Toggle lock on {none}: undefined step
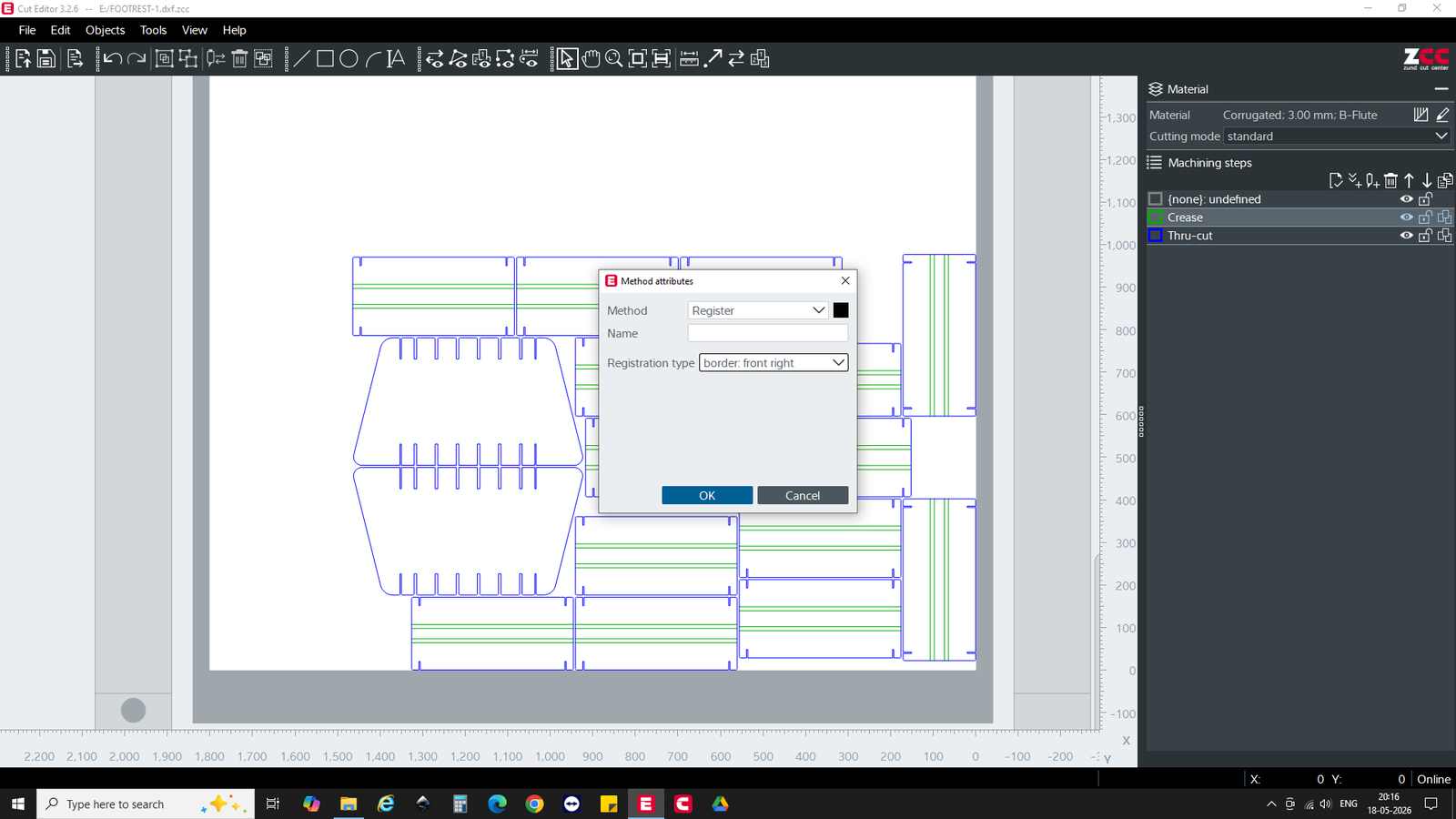 coord(1425,199)
